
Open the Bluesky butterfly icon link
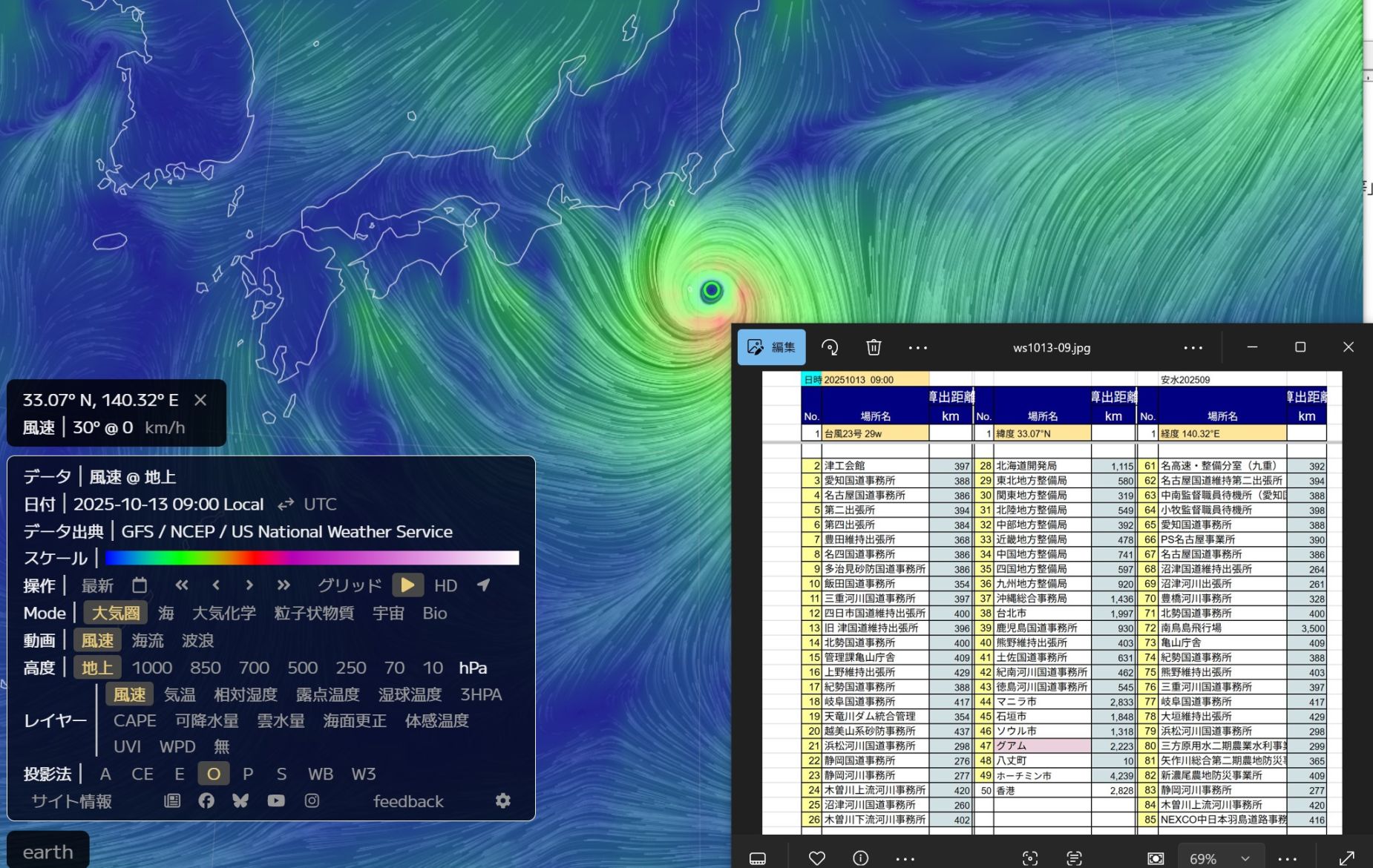240,800
